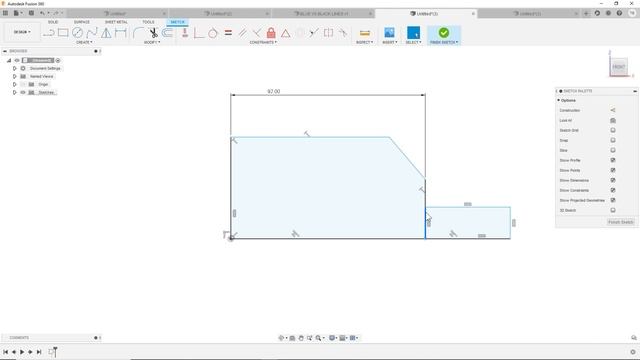Open the Modify dropdown menu
Viewport: 640px width, 360px height.
(x=152, y=42)
